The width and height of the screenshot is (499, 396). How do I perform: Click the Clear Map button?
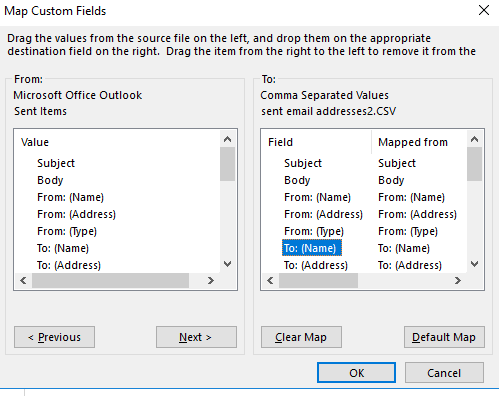pyautogui.click(x=301, y=337)
